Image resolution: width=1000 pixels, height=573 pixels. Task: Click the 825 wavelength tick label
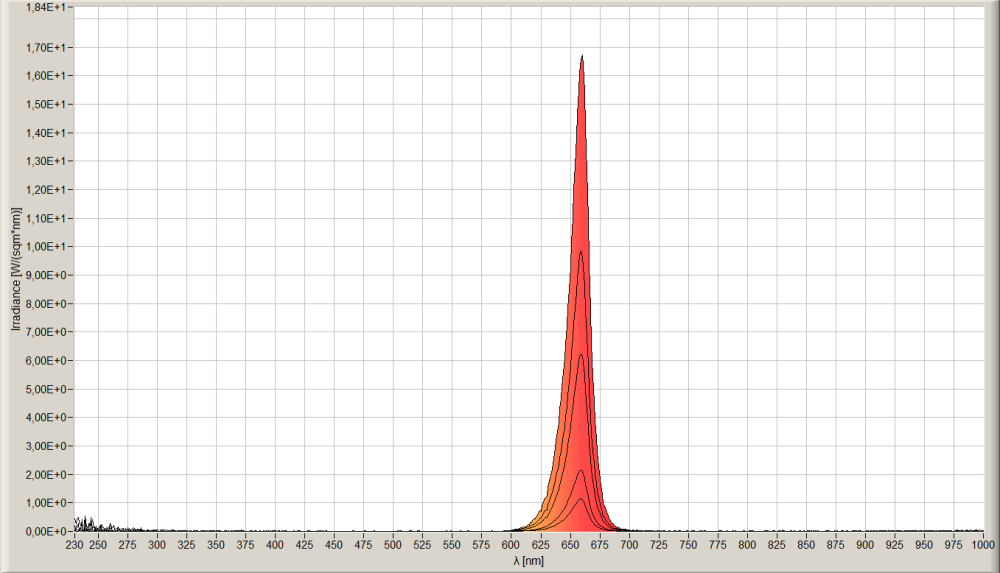pyautogui.click(x=777, y=545)
